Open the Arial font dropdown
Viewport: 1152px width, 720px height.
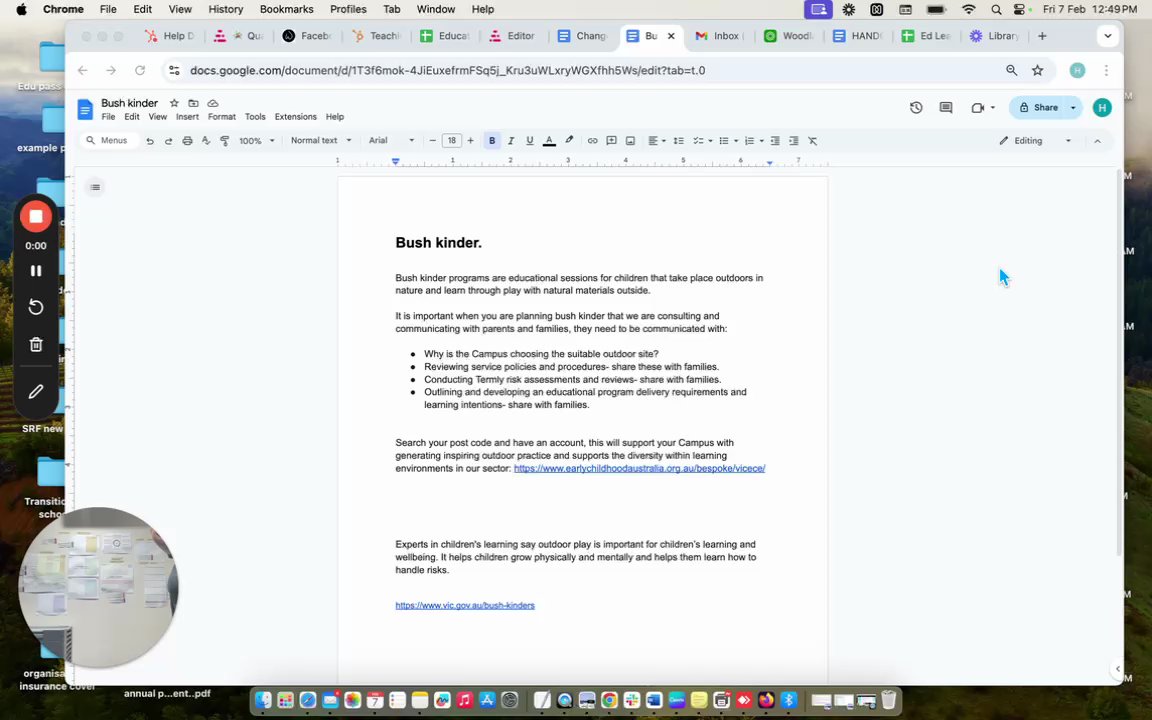click(392, 140)
